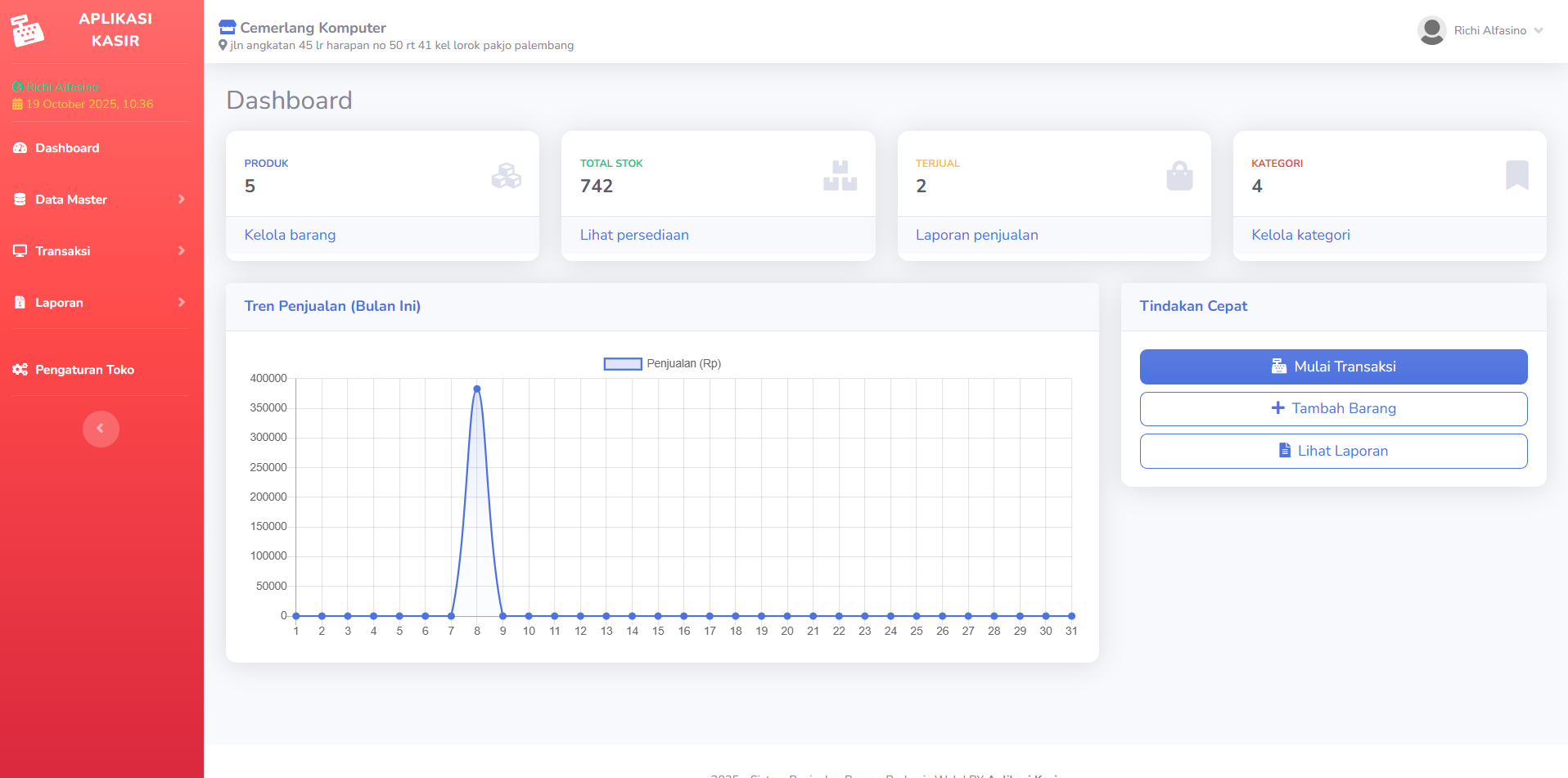Open the Dashboard menu item
1568x778 pixels.
tap(67, 148)
